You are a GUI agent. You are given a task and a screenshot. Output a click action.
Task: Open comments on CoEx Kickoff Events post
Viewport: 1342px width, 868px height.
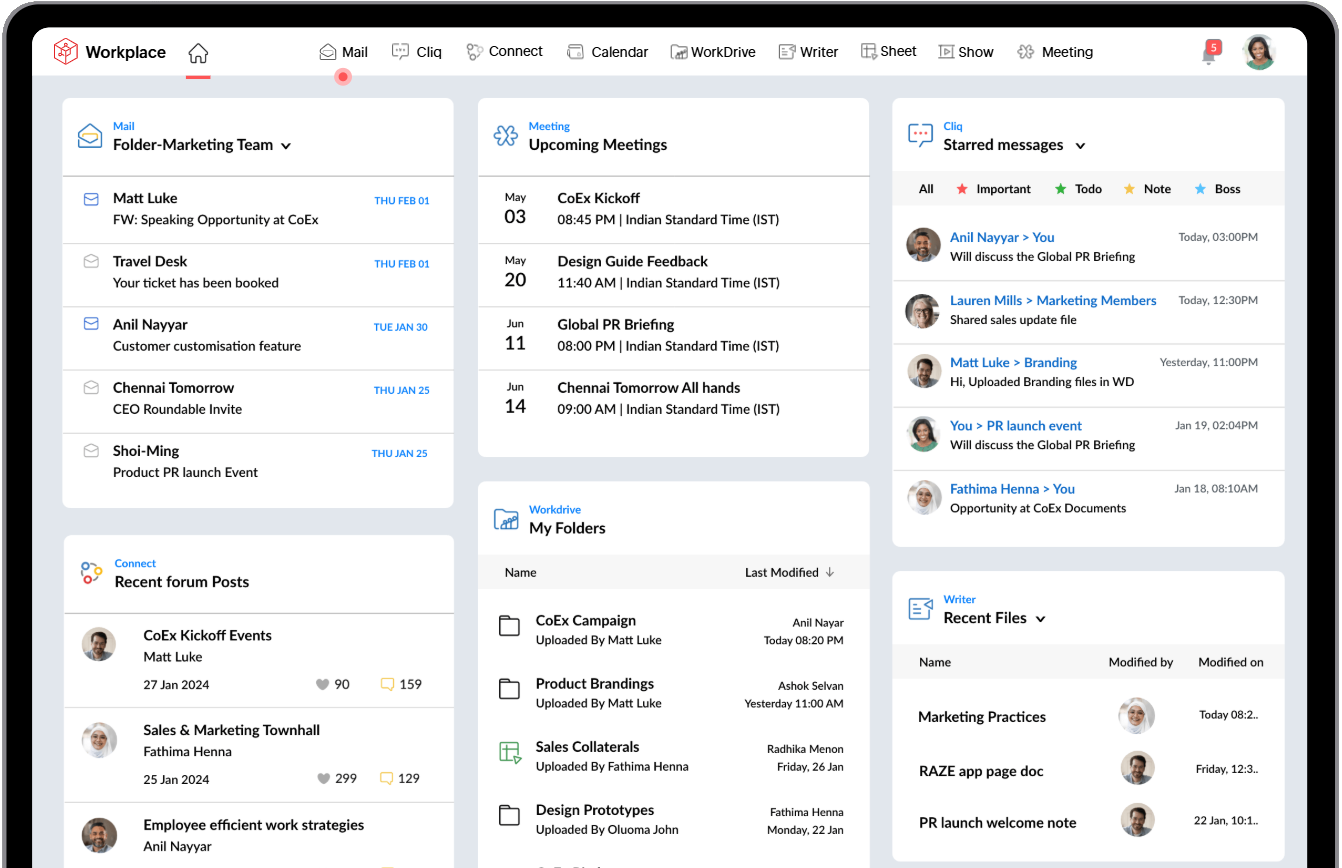click(x=387, y=685)
